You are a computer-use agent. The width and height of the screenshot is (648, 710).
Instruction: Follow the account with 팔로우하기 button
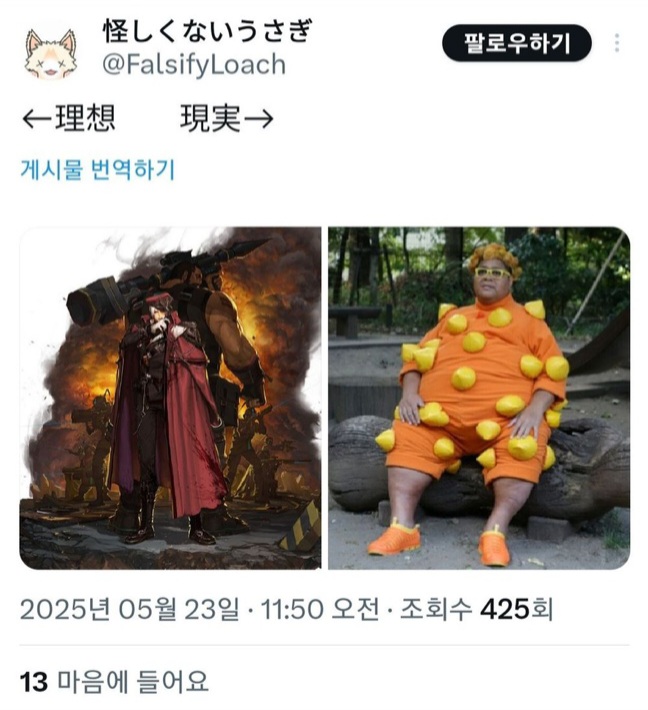[x=517, y=43]
